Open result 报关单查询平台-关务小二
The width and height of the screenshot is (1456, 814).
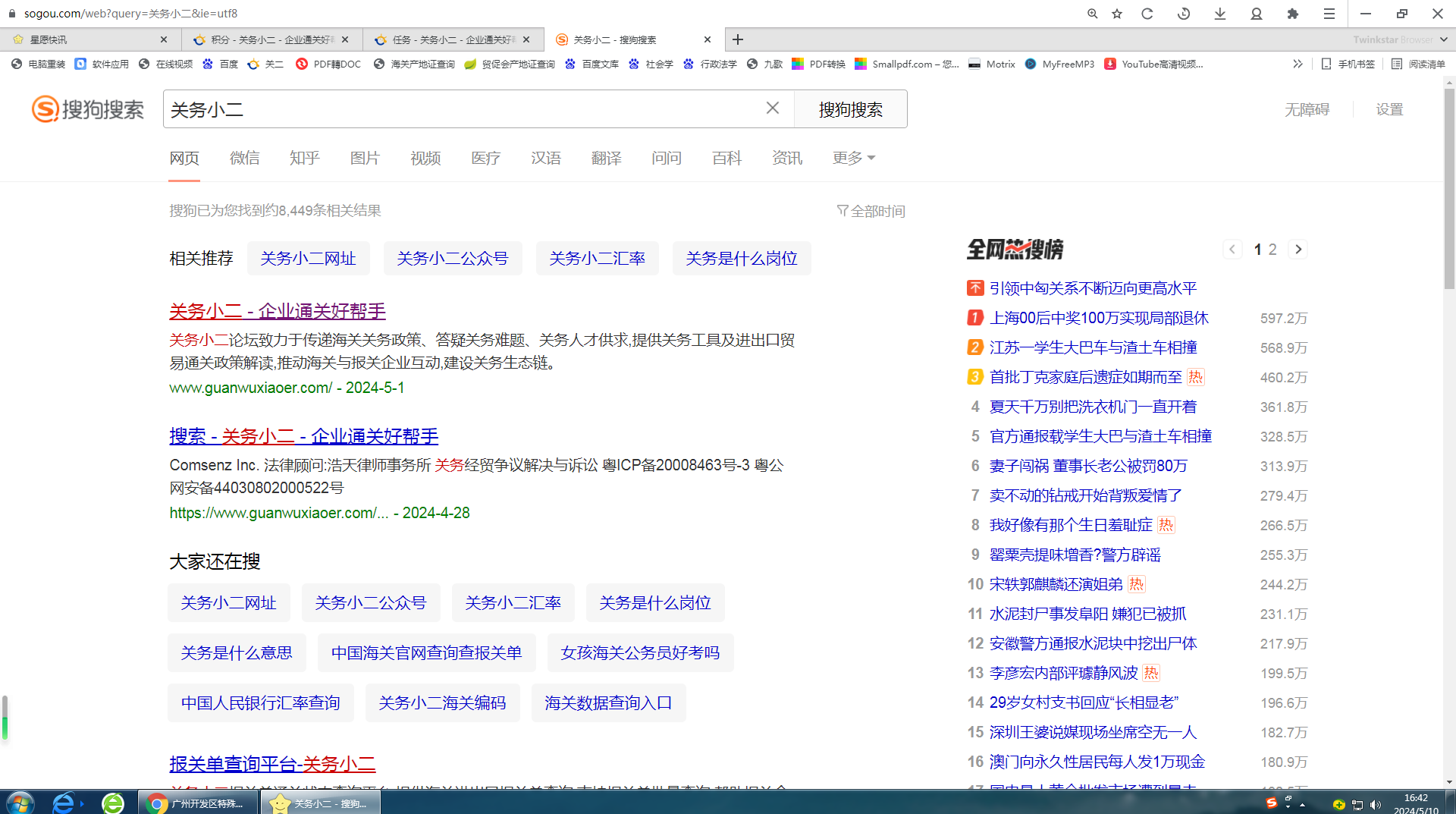[272, 764]
